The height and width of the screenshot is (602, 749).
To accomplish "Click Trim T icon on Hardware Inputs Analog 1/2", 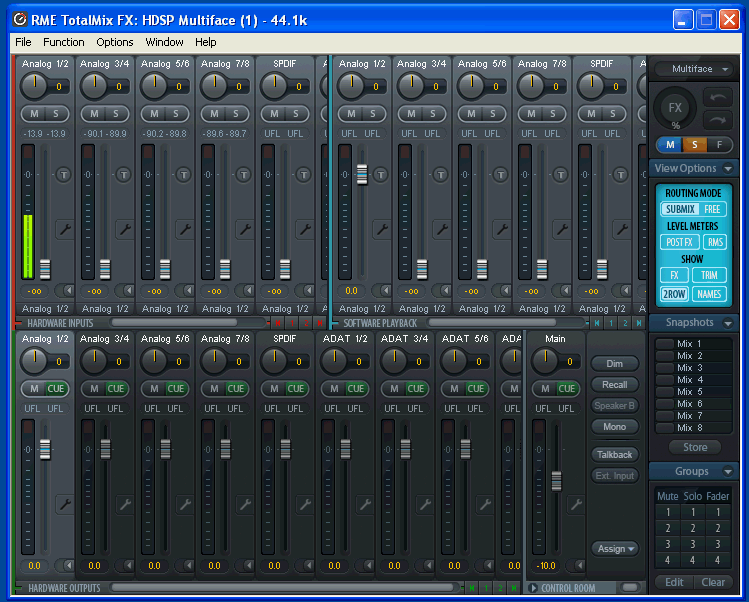I will [64, 175].
